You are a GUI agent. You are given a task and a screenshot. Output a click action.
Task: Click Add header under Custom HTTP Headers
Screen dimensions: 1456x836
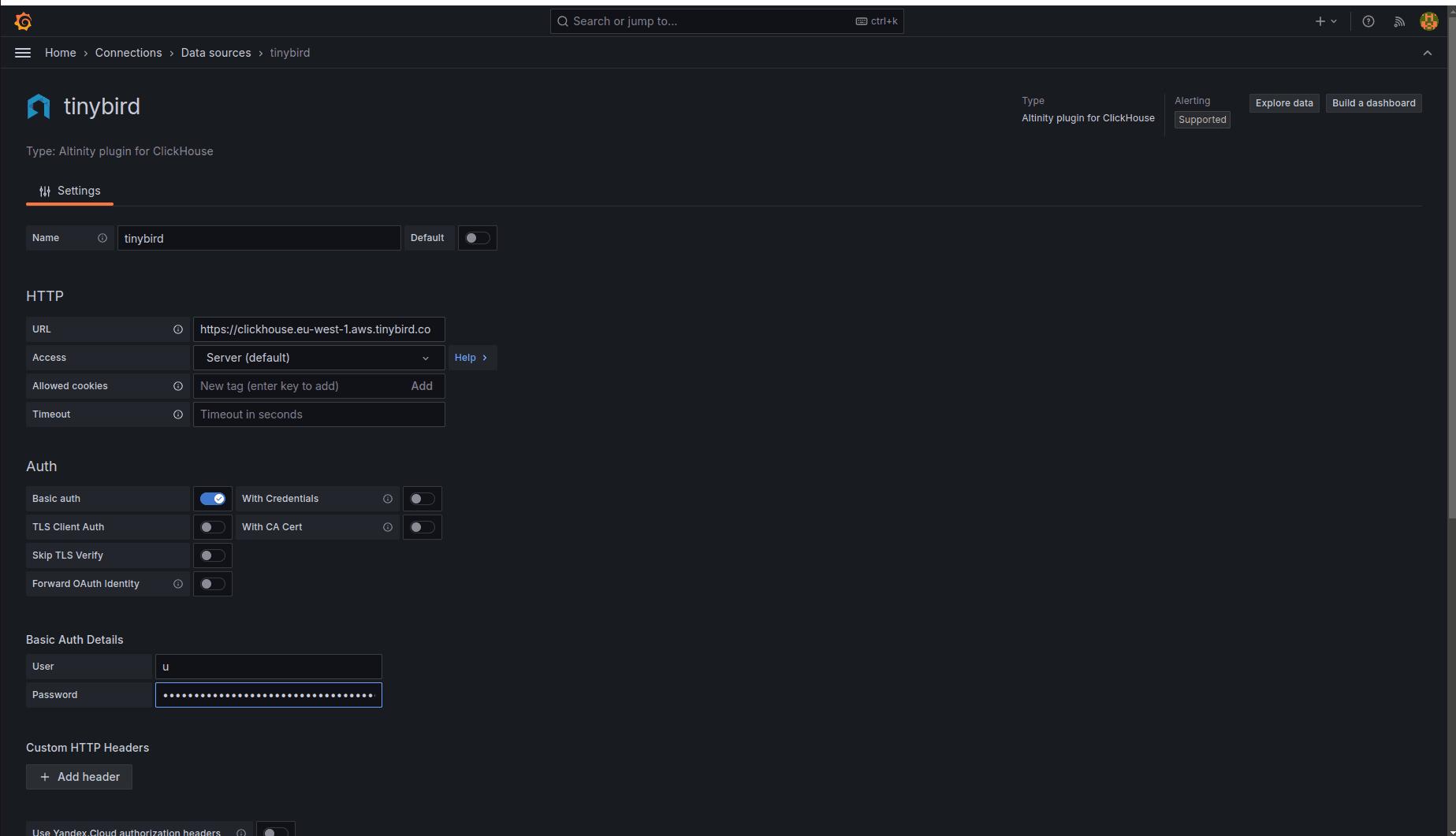tap(79, 777)
